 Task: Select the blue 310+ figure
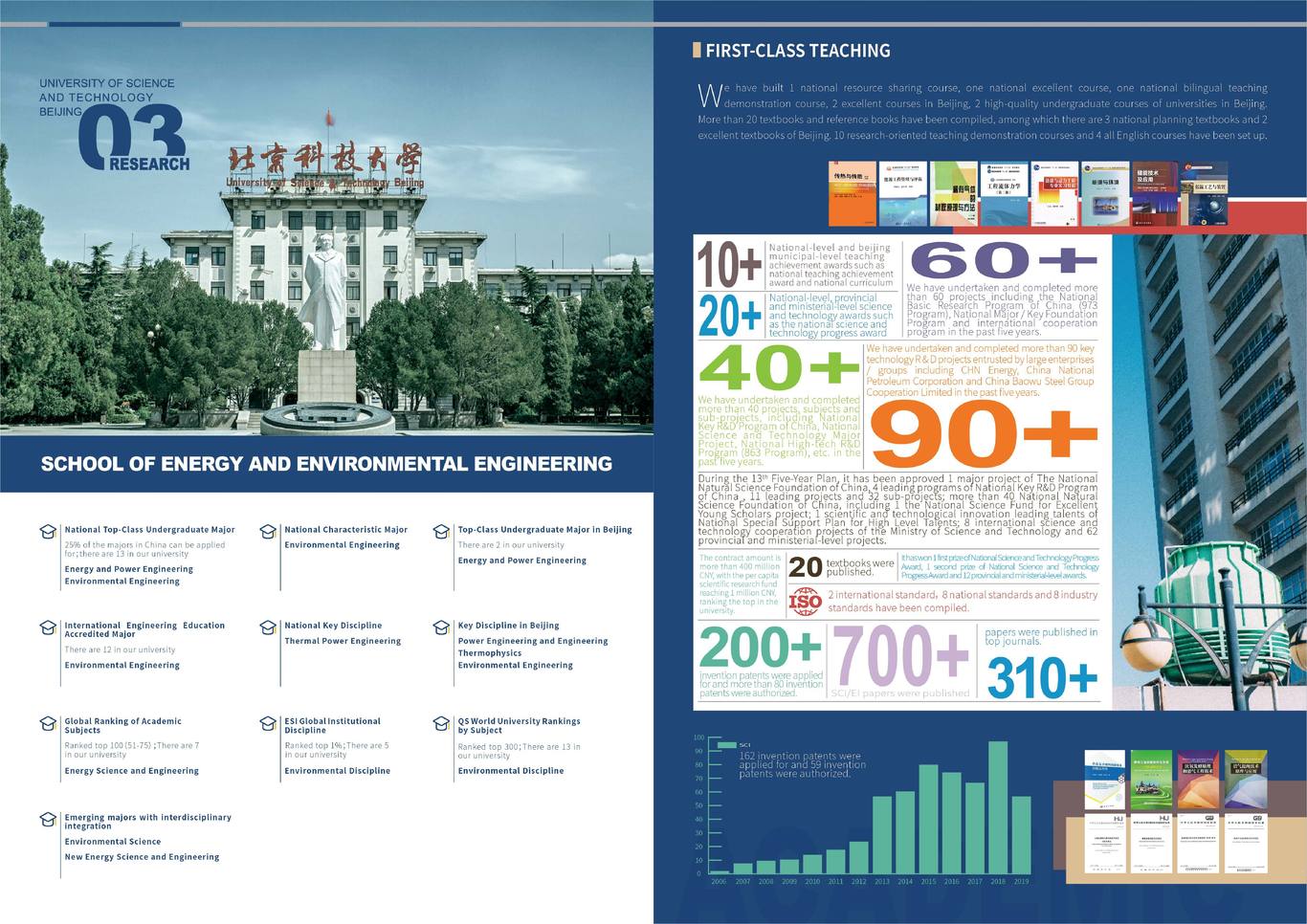1041,678
